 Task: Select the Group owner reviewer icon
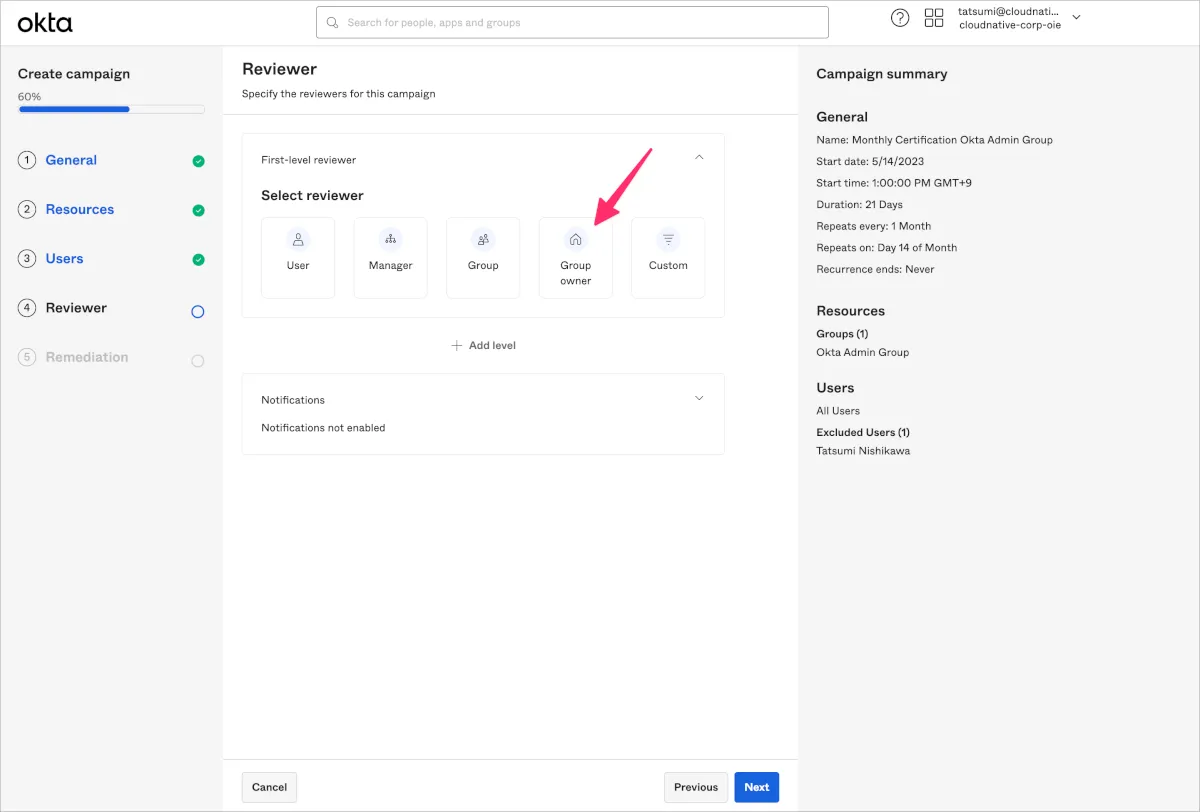click(575, 240)
